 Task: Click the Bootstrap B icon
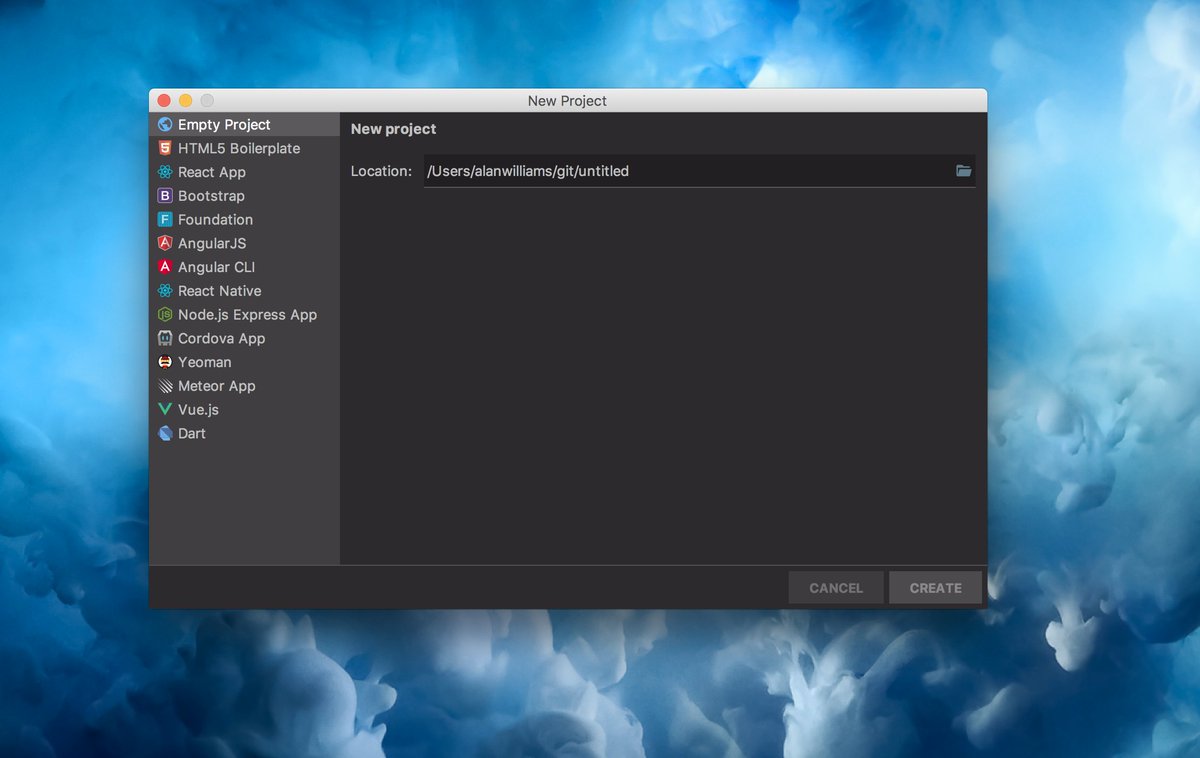click(165, 196)
